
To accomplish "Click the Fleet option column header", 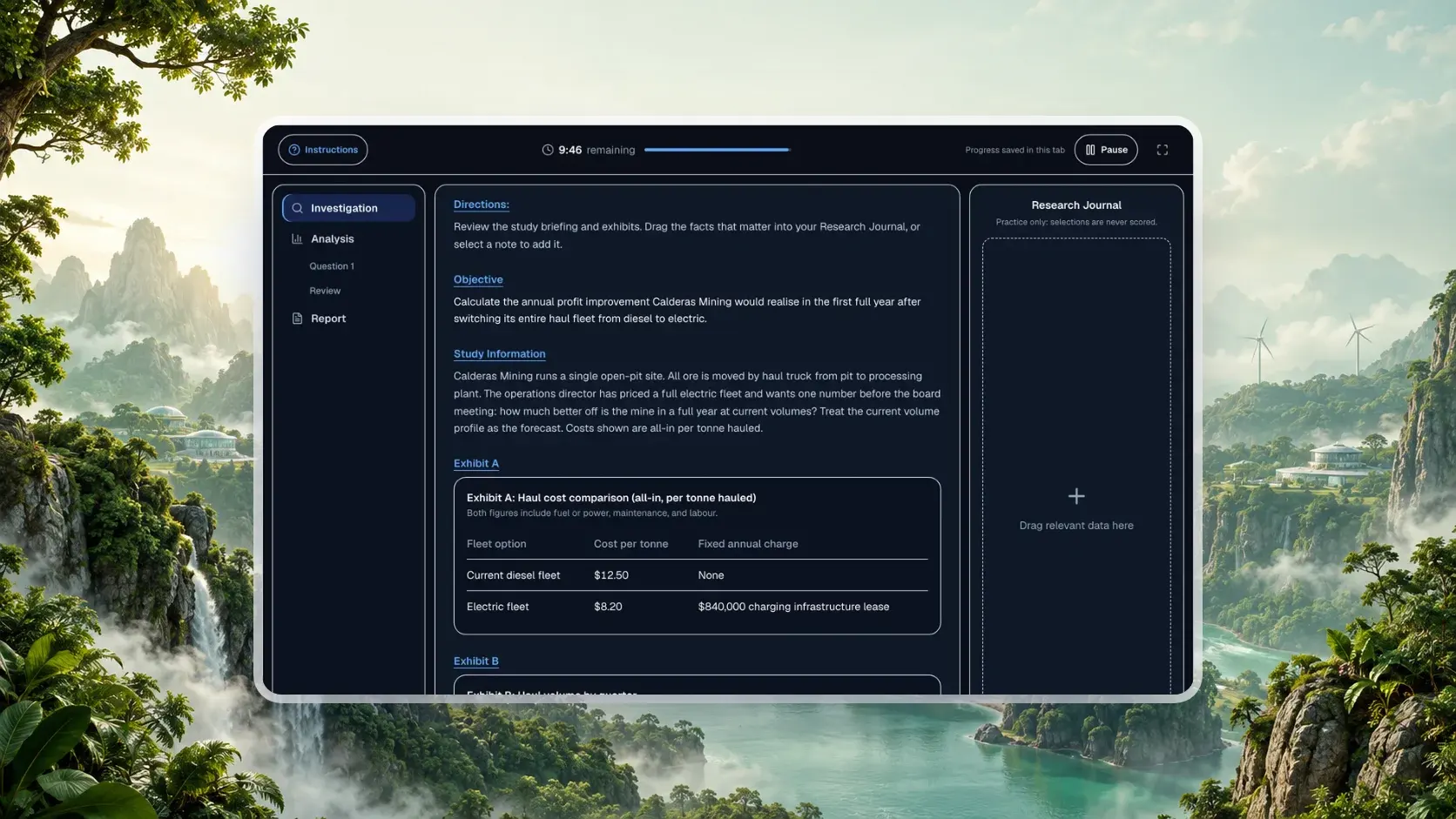I will pos(496,544).
